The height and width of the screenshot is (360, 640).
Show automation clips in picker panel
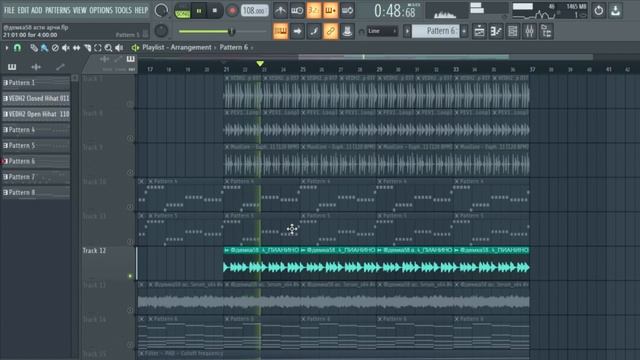(x=60, y=67)
